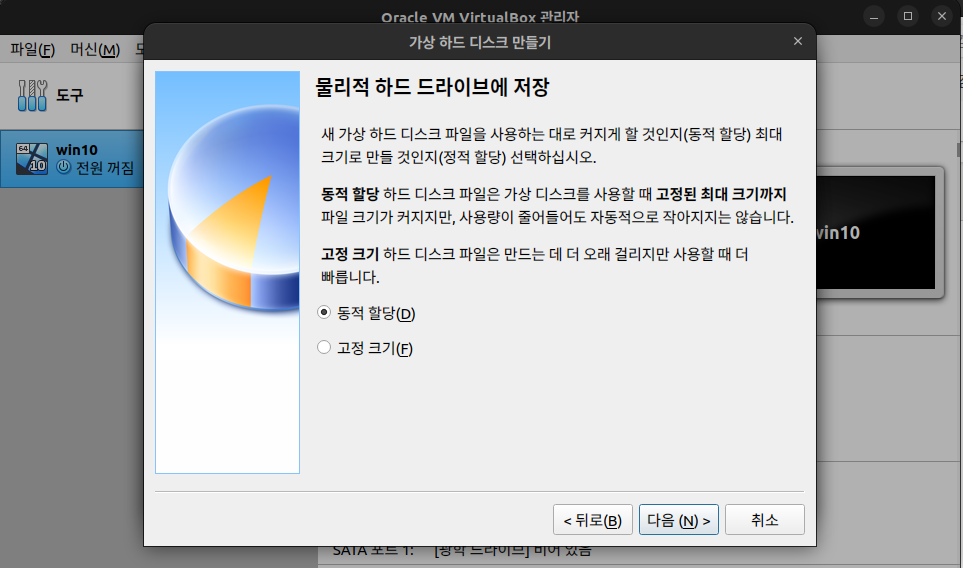Click the 전원 꺼짐 power status icon
The width and height of the screenshot is (963, 568).
click(x=64, y=166)
